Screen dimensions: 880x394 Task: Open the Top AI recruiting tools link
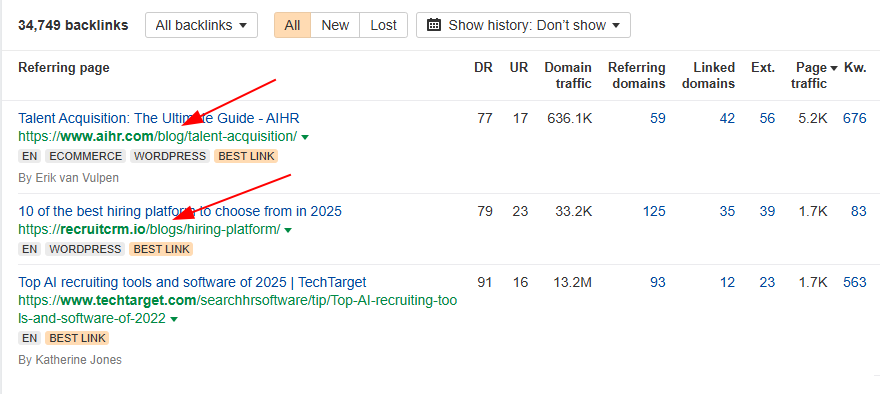pos(192,282)
